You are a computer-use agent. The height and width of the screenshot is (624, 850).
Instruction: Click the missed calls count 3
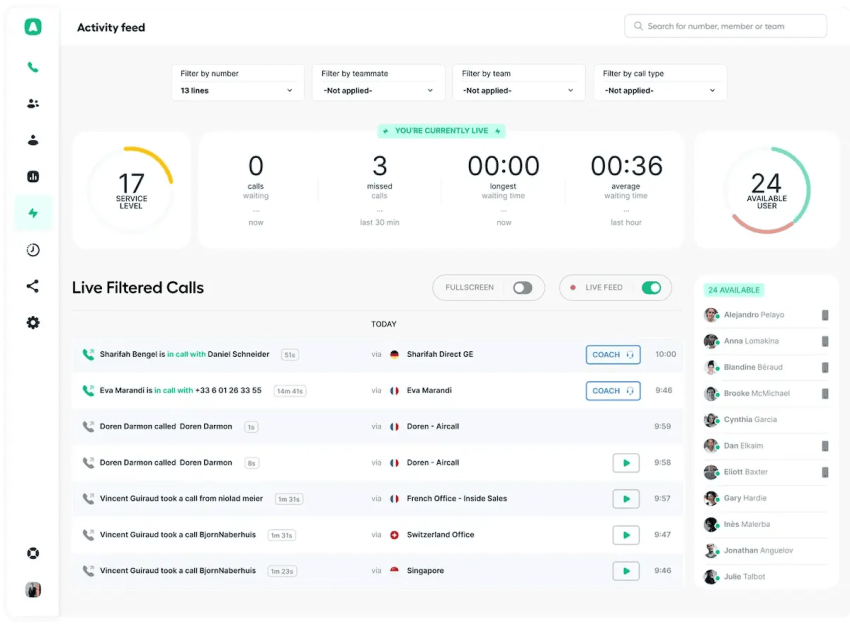click(379, 166)
